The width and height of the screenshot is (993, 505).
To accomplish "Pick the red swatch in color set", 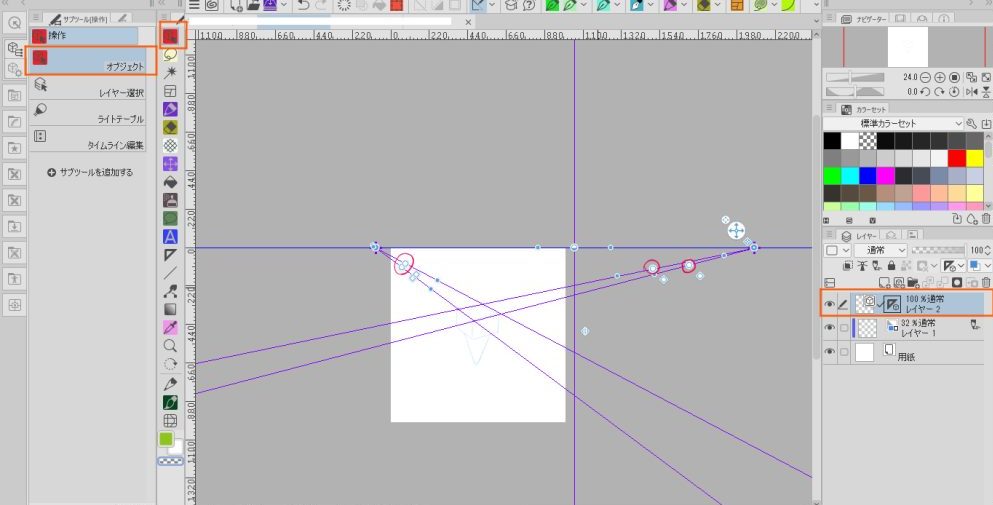I will pos(957,158).
